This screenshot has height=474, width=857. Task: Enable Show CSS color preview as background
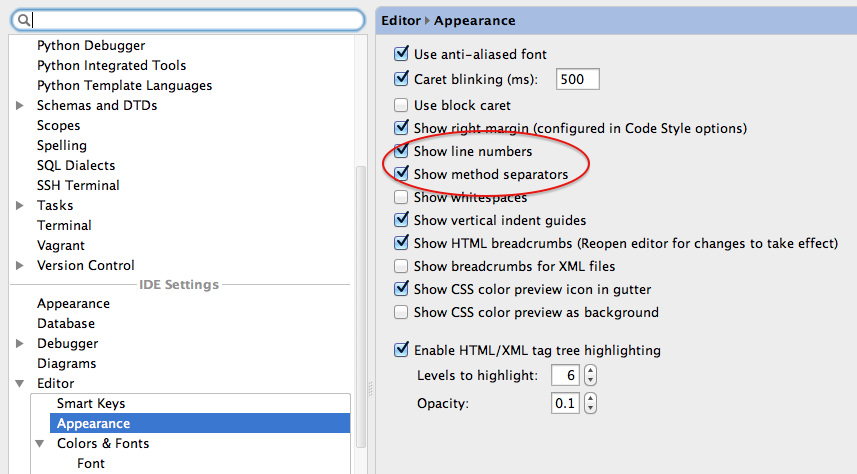pyautogui.click(x=401, y=312)
